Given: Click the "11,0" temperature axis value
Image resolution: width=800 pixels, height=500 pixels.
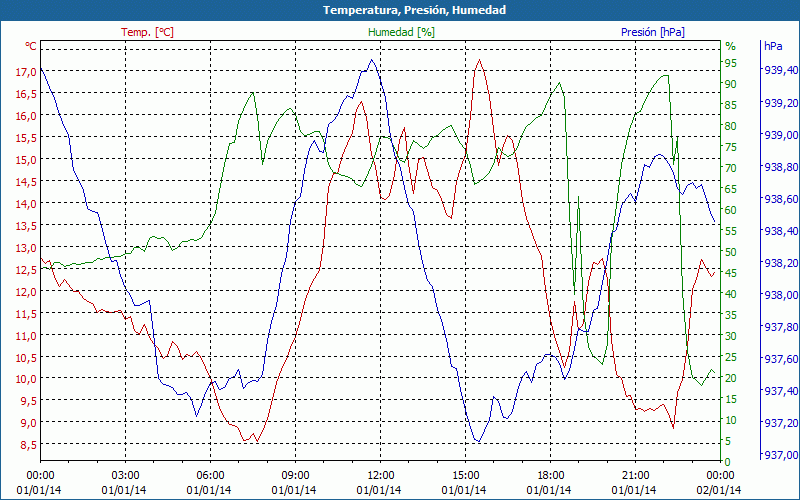Looking at the screenshot, I should pyautogui.click(x=26, y=336).
